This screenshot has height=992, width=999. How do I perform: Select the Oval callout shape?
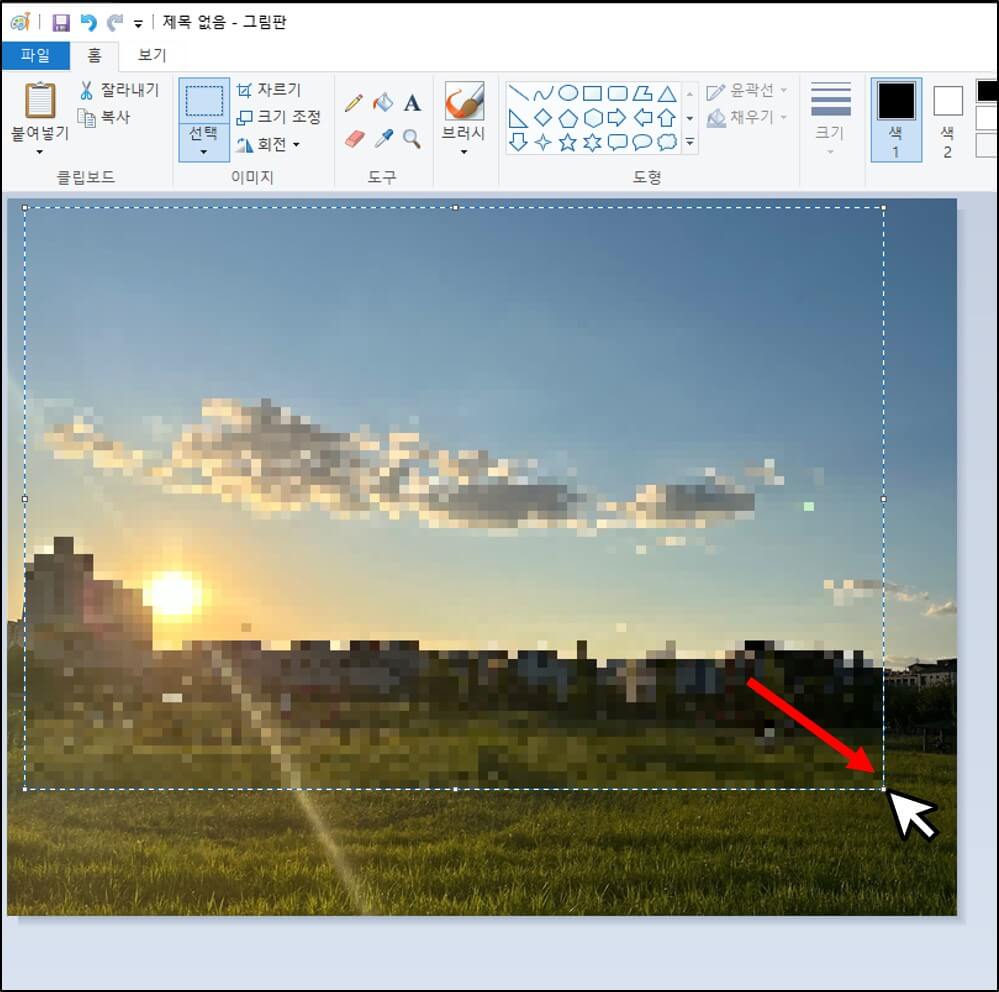click(x=642, y=142)
